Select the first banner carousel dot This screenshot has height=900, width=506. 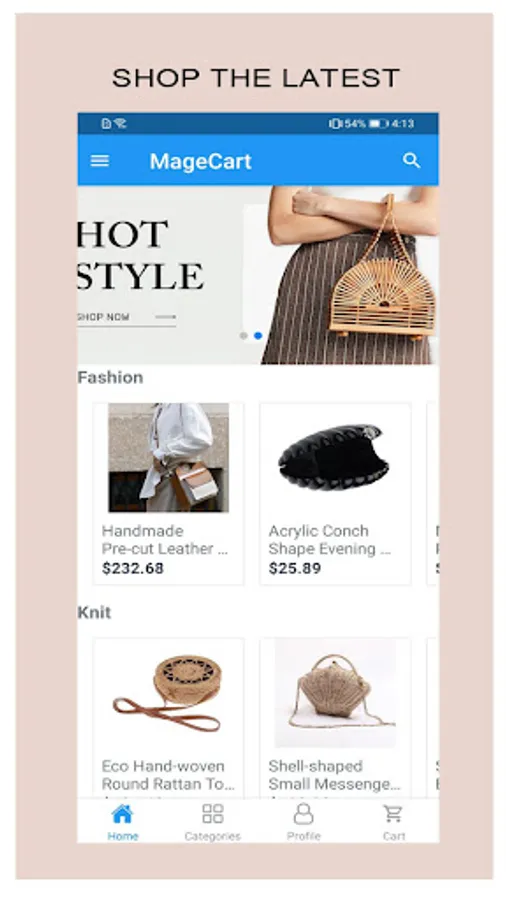tap(244, 336)
